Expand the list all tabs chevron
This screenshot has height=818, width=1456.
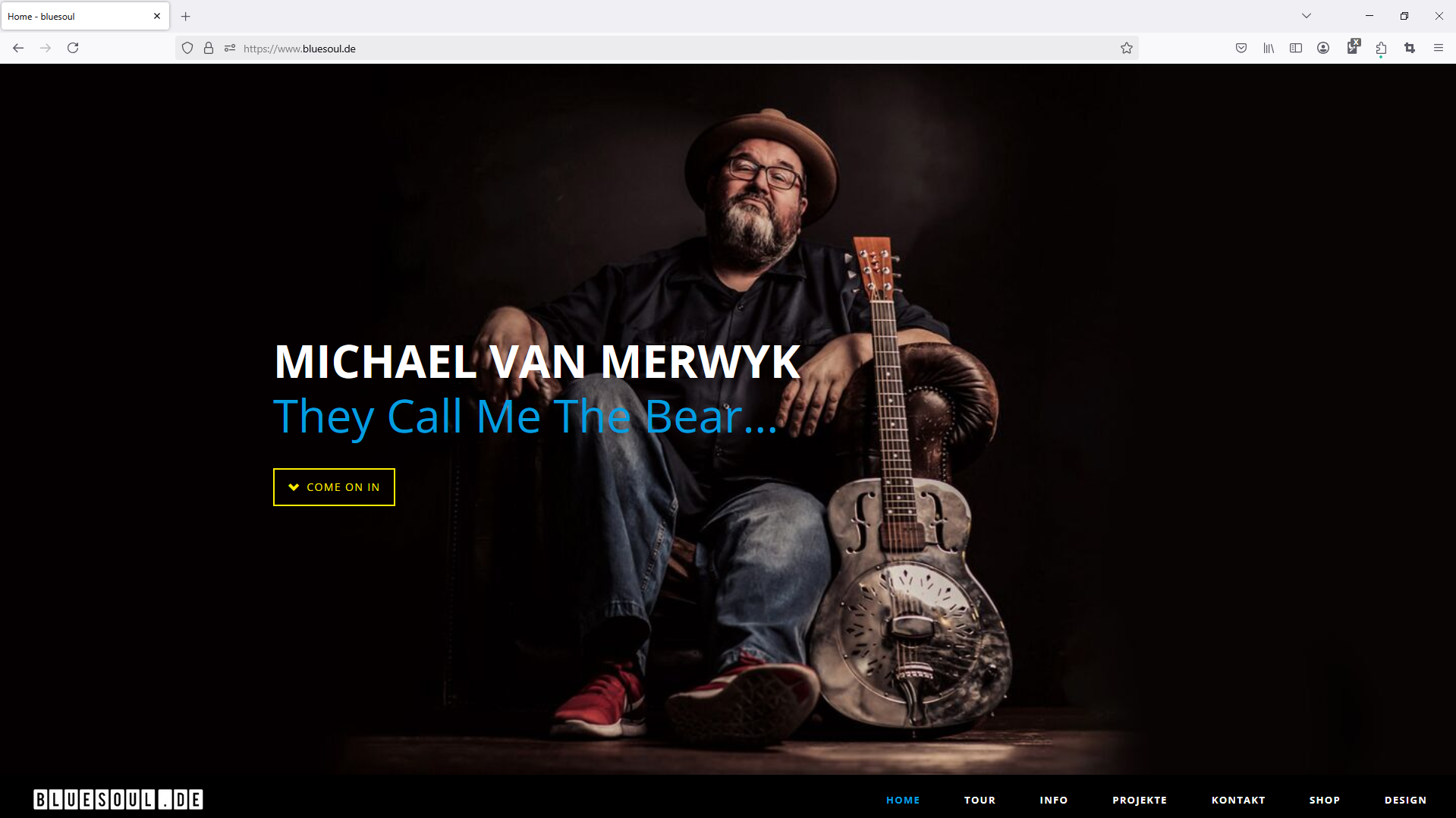[1307, 16]
